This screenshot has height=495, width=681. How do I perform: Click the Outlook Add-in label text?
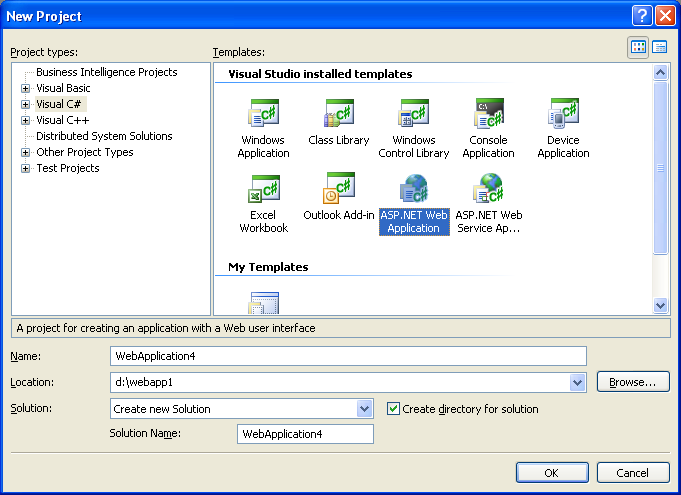tap(339, 215)
